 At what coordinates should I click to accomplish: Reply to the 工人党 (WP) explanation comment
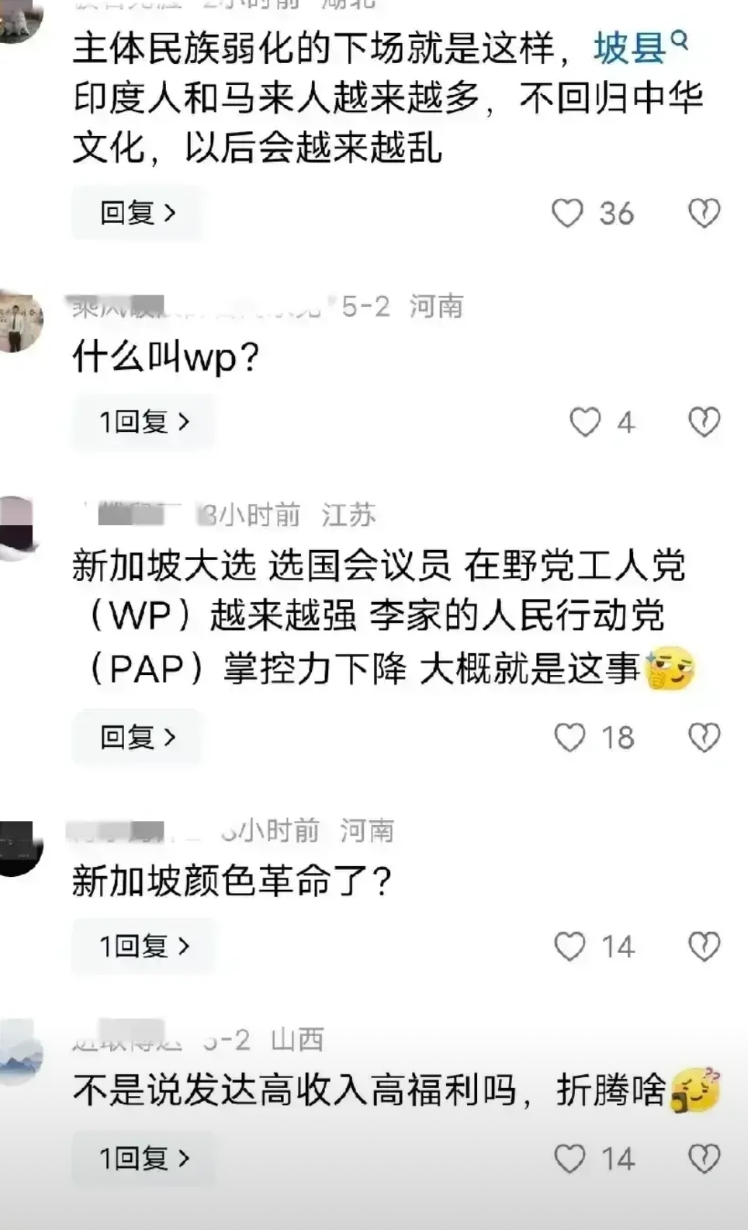tap(138, 738)
